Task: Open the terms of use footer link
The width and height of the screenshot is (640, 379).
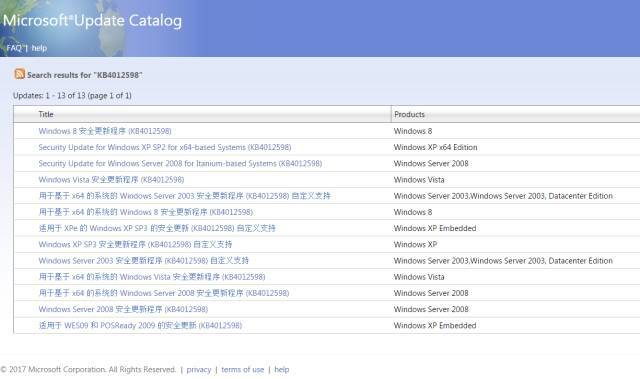Action: [243, 370]
